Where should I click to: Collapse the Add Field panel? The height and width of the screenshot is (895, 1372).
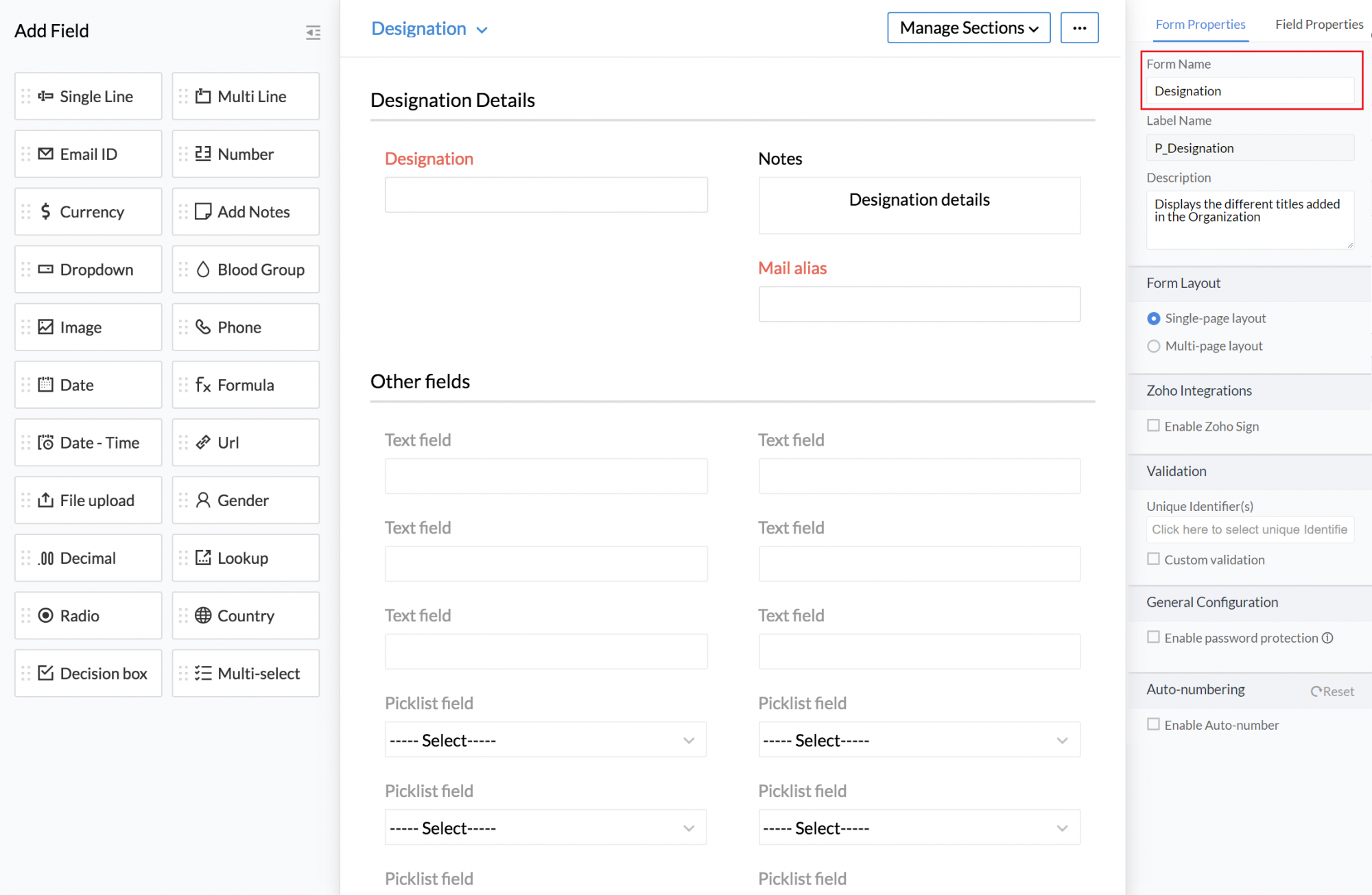click(x=314, y=32)
